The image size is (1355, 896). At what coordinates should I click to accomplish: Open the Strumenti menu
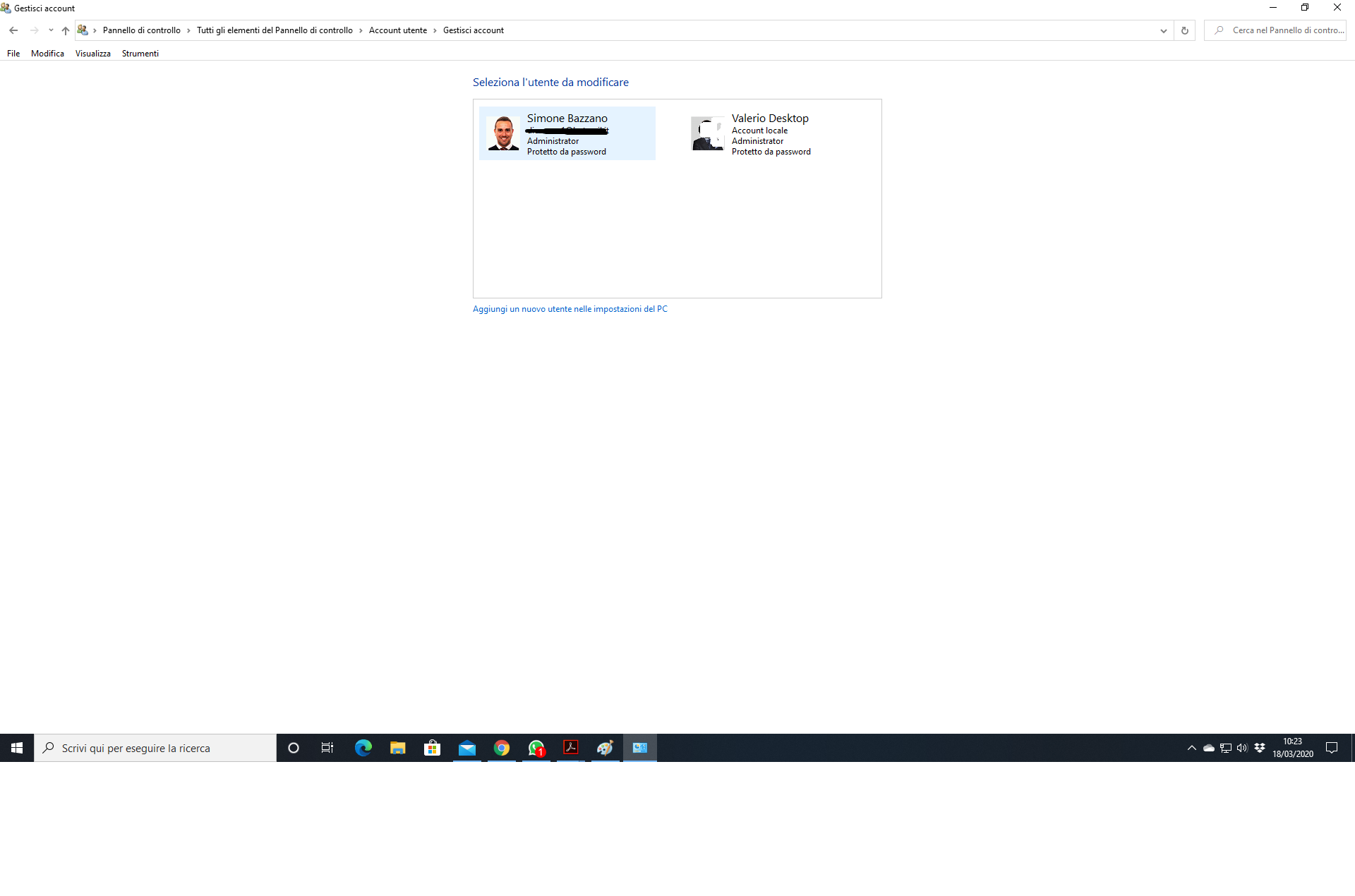tap(140, 54)
